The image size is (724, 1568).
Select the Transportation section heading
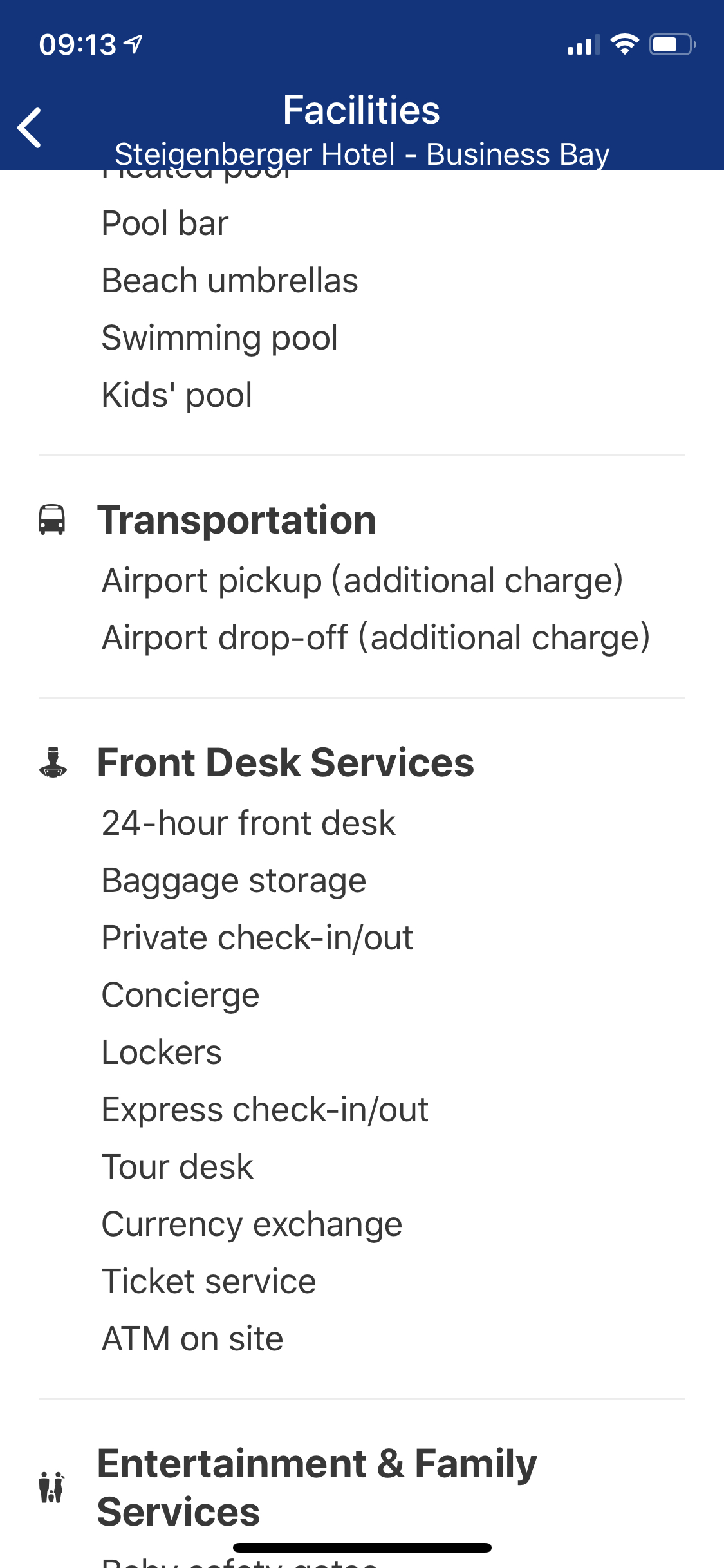click(236, 519)
